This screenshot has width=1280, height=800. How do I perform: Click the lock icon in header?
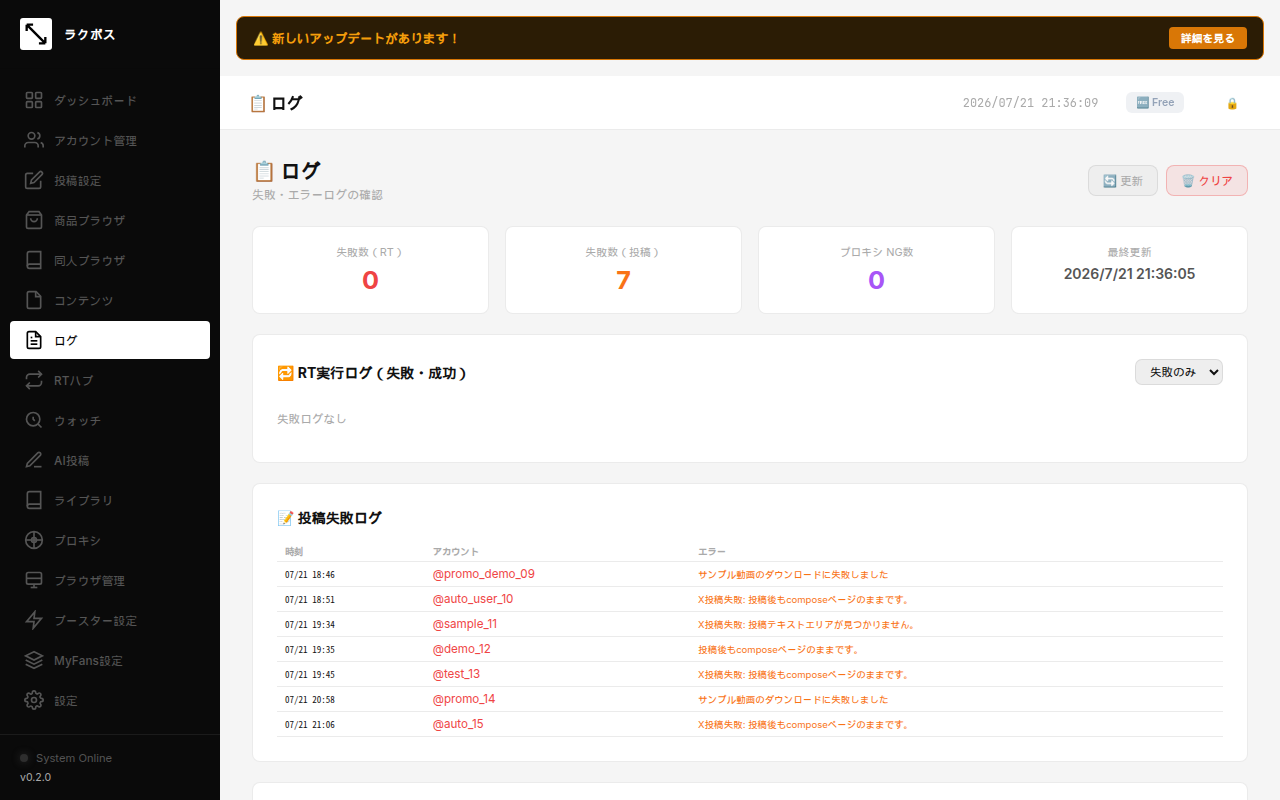[x=1232, y=103]
